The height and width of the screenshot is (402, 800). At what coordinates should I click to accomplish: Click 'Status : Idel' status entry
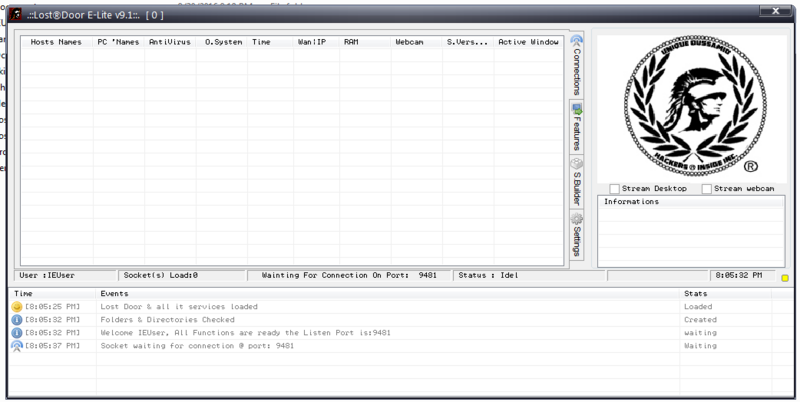coord(530,275)
